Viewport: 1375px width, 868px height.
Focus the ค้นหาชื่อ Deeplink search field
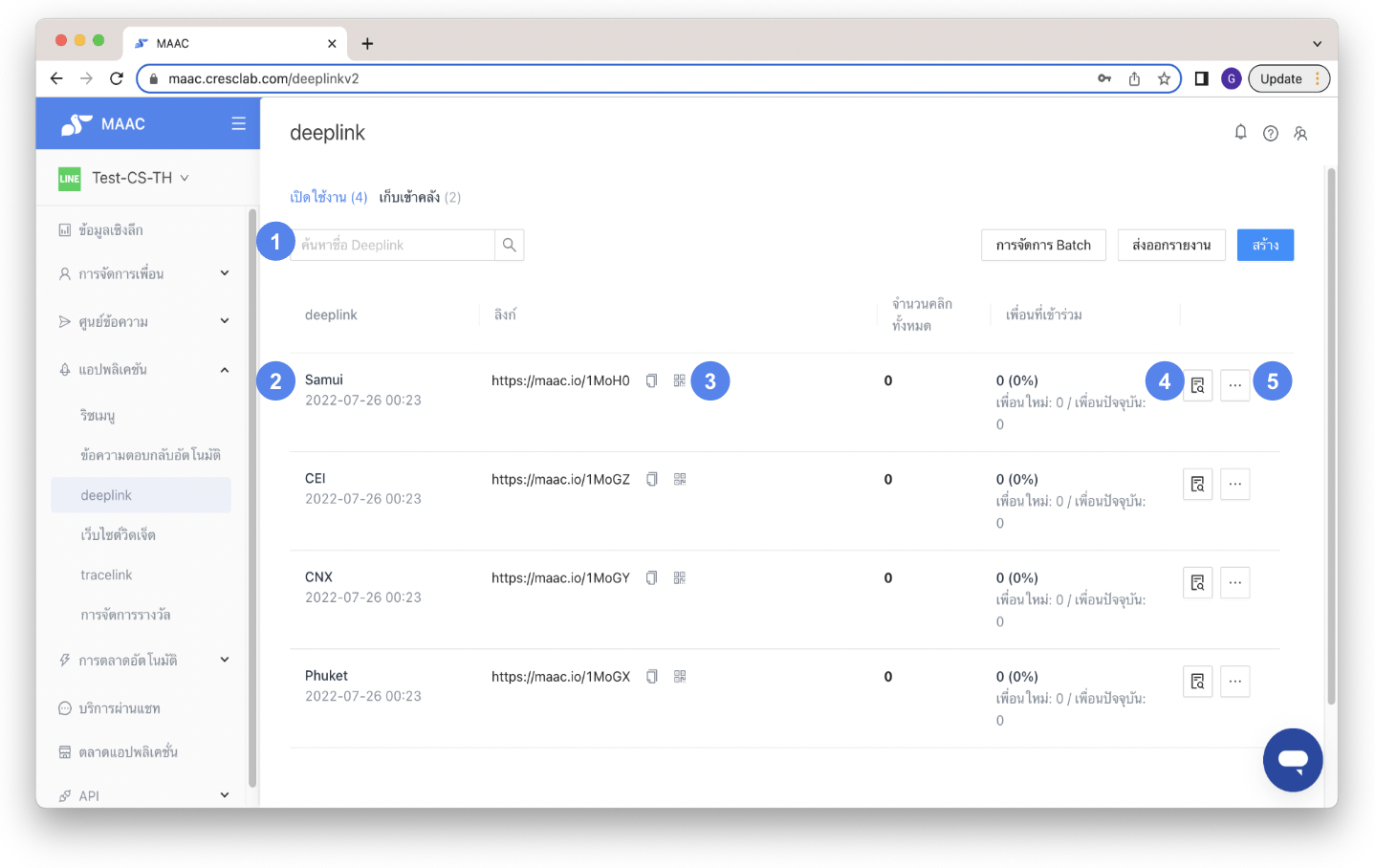(394, 245)
